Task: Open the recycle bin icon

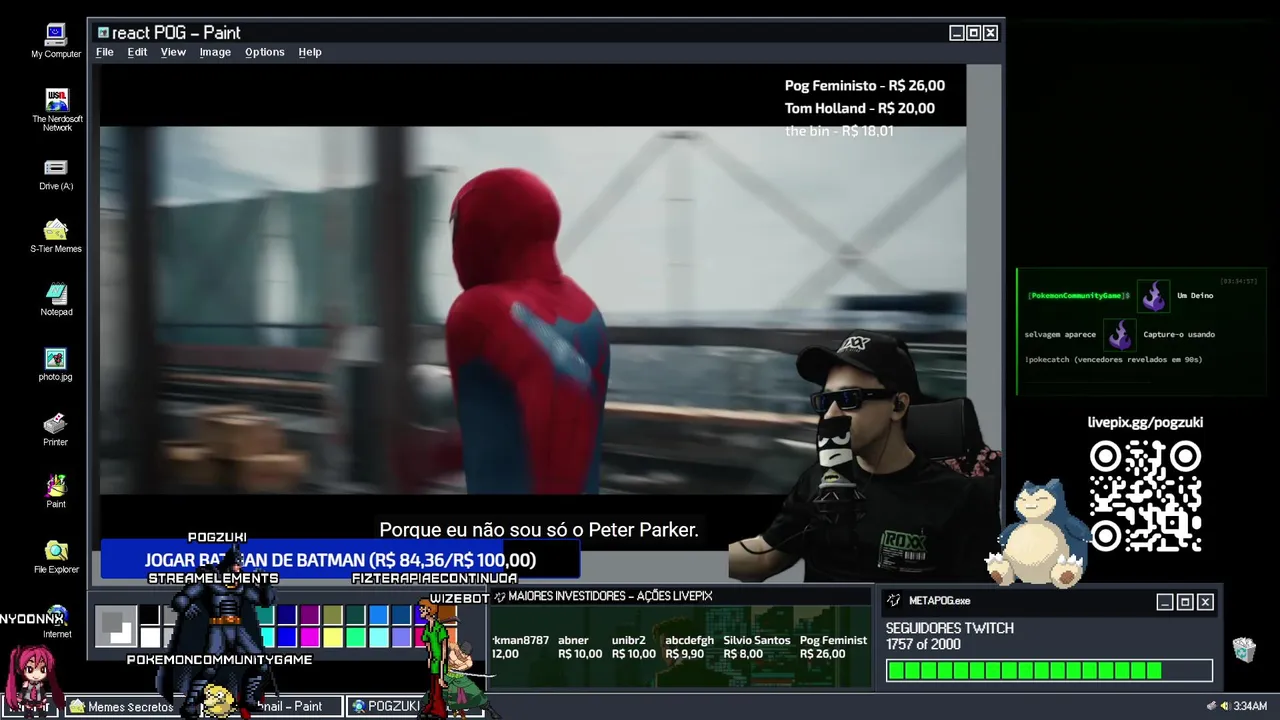Action: tap(1243, 650)
